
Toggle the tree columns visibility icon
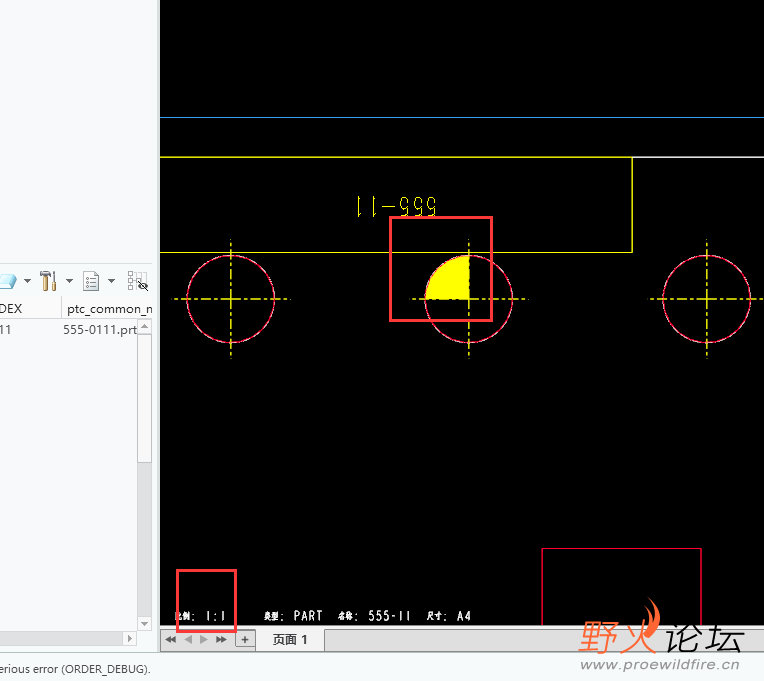click(x=137, y=281)
